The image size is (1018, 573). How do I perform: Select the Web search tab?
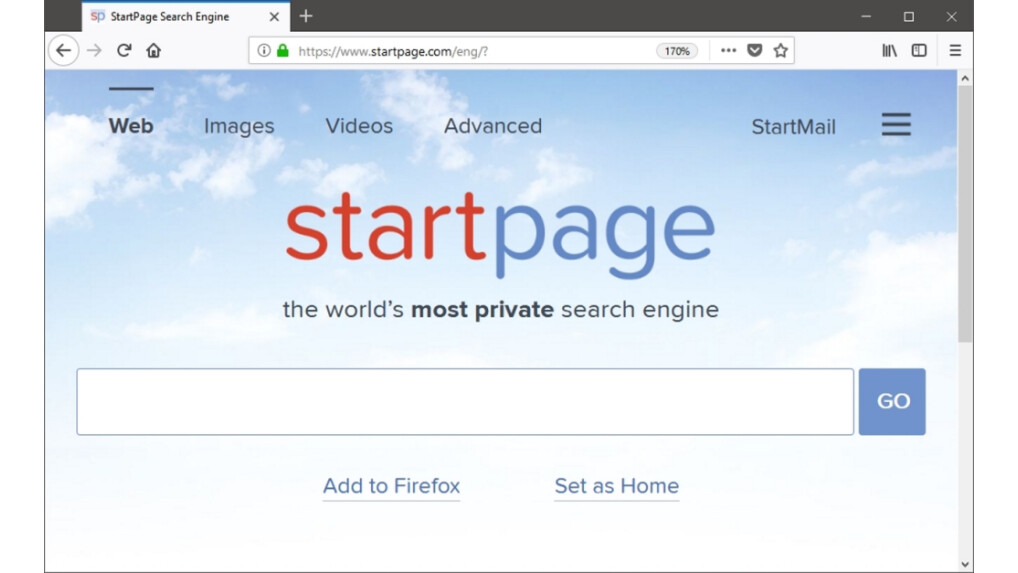pyautogui.click(x=130, y=126)
